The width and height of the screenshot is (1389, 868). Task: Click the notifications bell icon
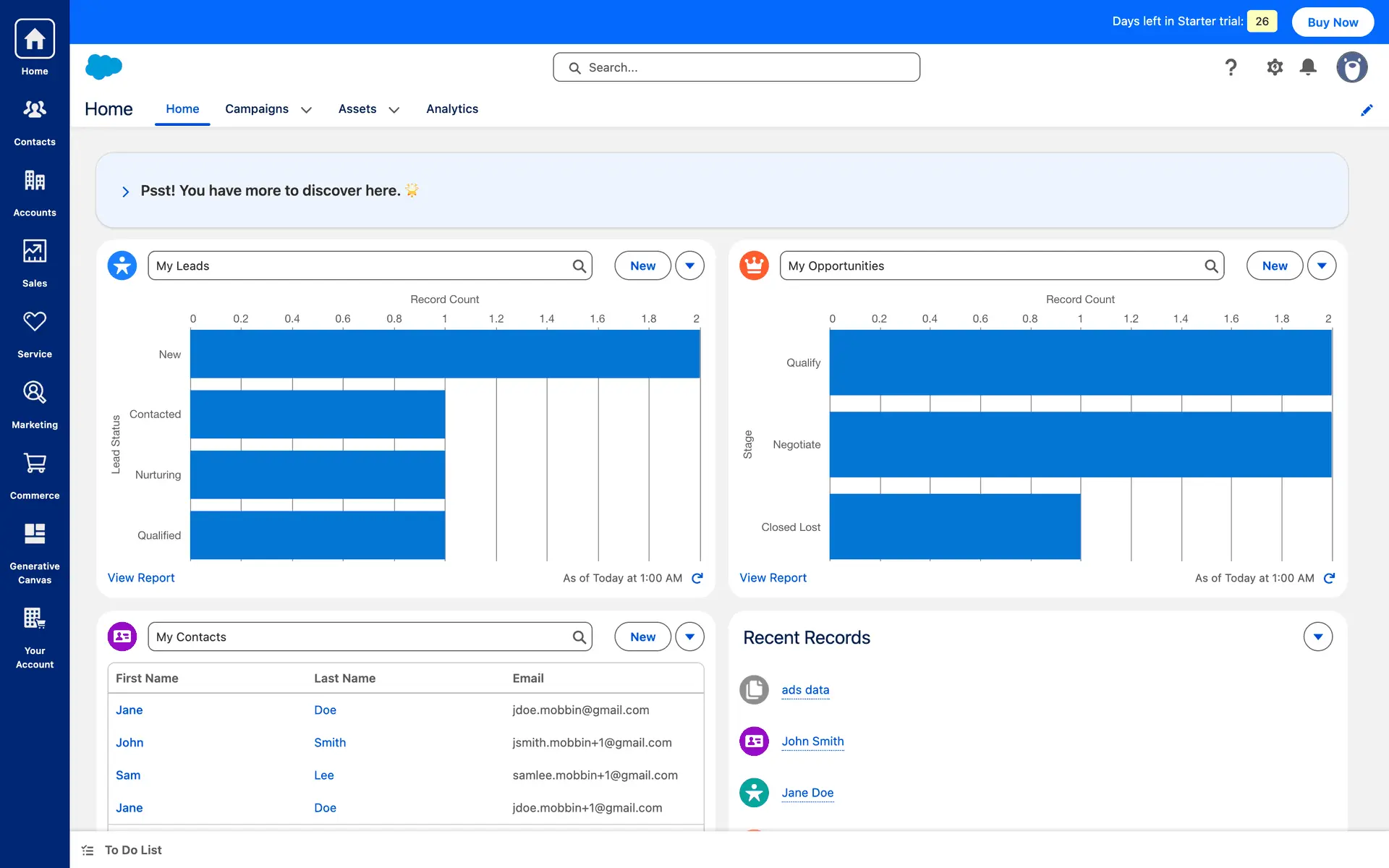coord(1307,67)
